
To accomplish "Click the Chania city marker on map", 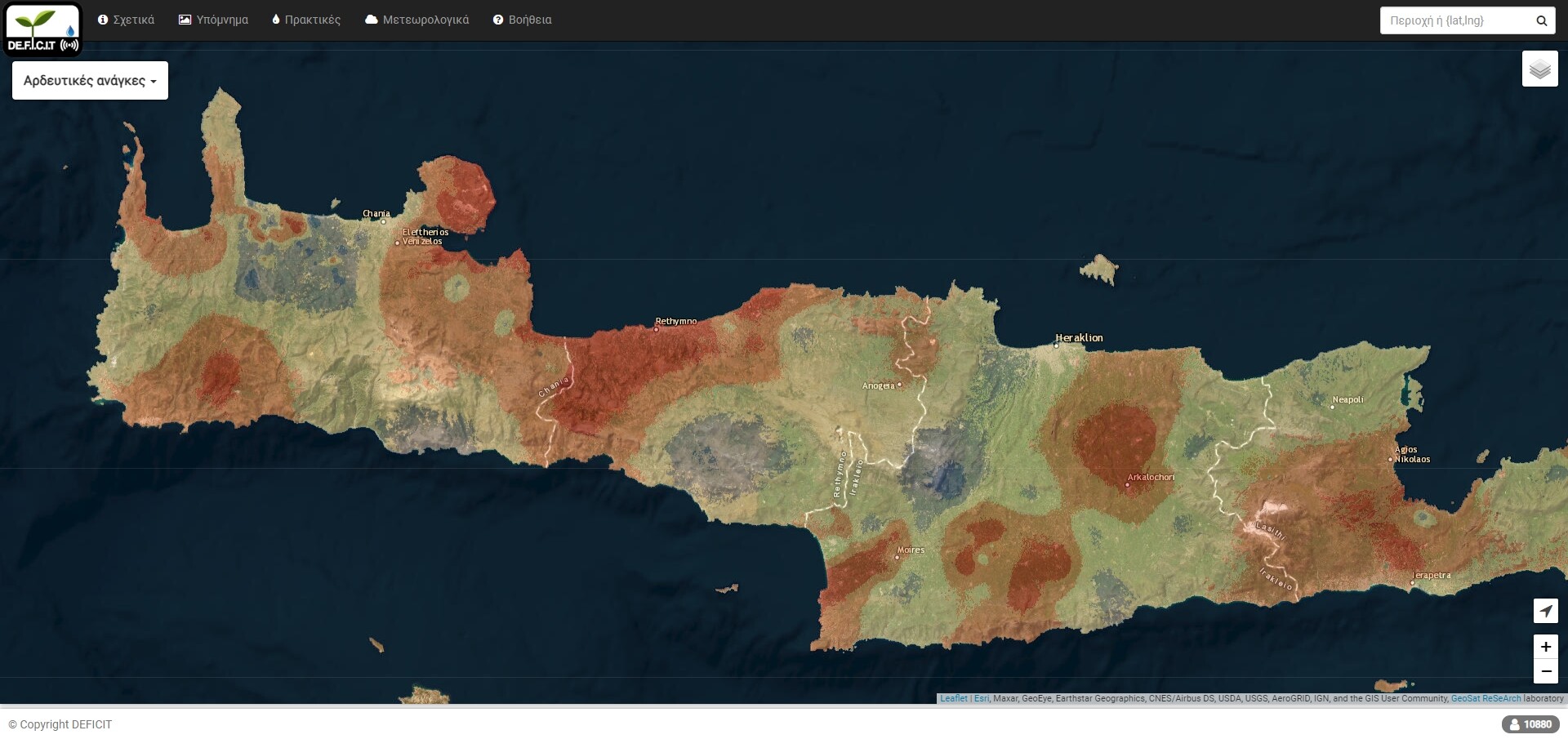I will (383, 221).
